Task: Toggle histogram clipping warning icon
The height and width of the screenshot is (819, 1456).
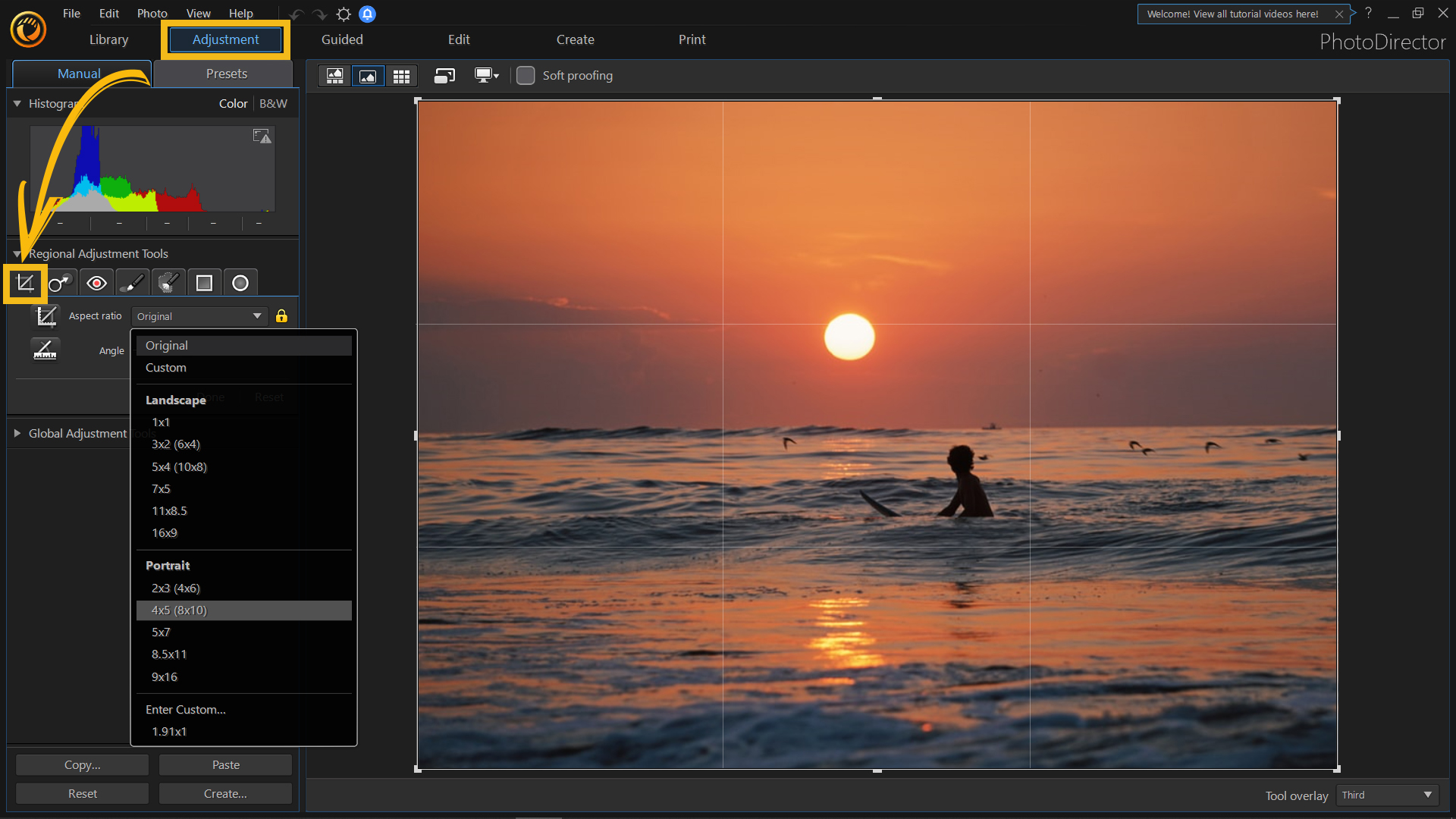Action: pyautogui.click(x=262, y=136)
